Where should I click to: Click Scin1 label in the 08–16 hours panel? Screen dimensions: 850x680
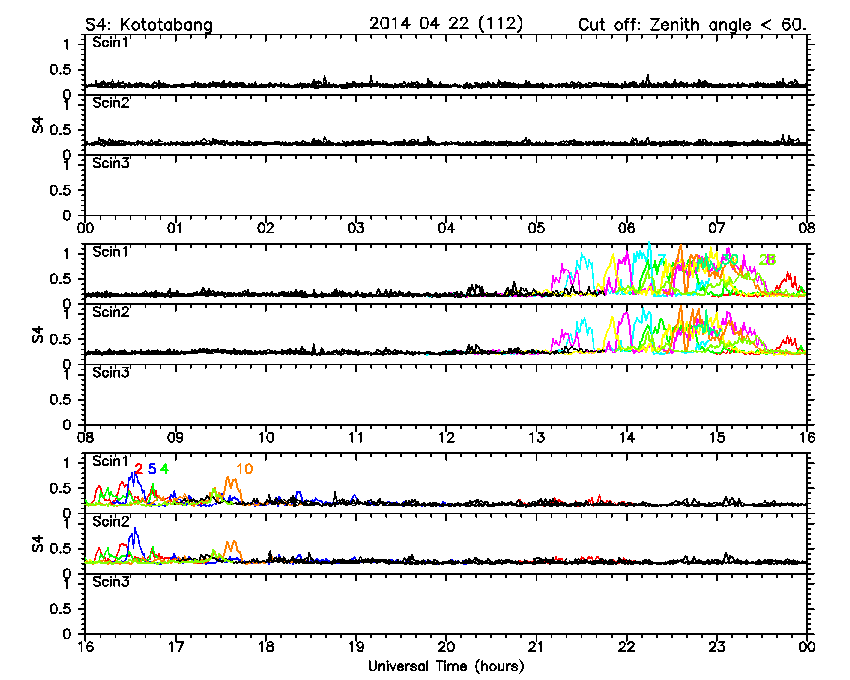(x=111, y=252)
